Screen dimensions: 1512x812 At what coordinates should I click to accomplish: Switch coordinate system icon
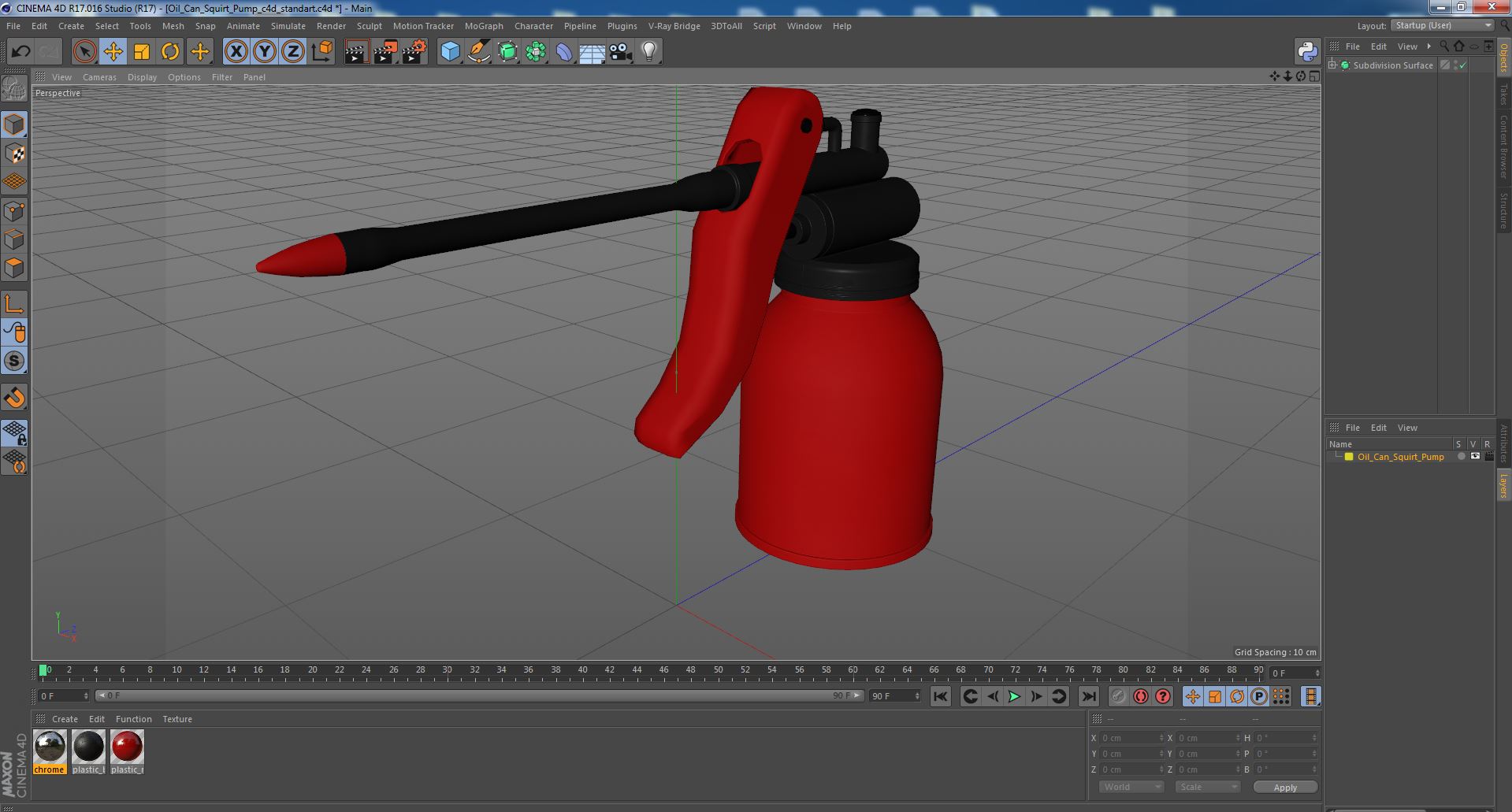click(x=321, y=52)
